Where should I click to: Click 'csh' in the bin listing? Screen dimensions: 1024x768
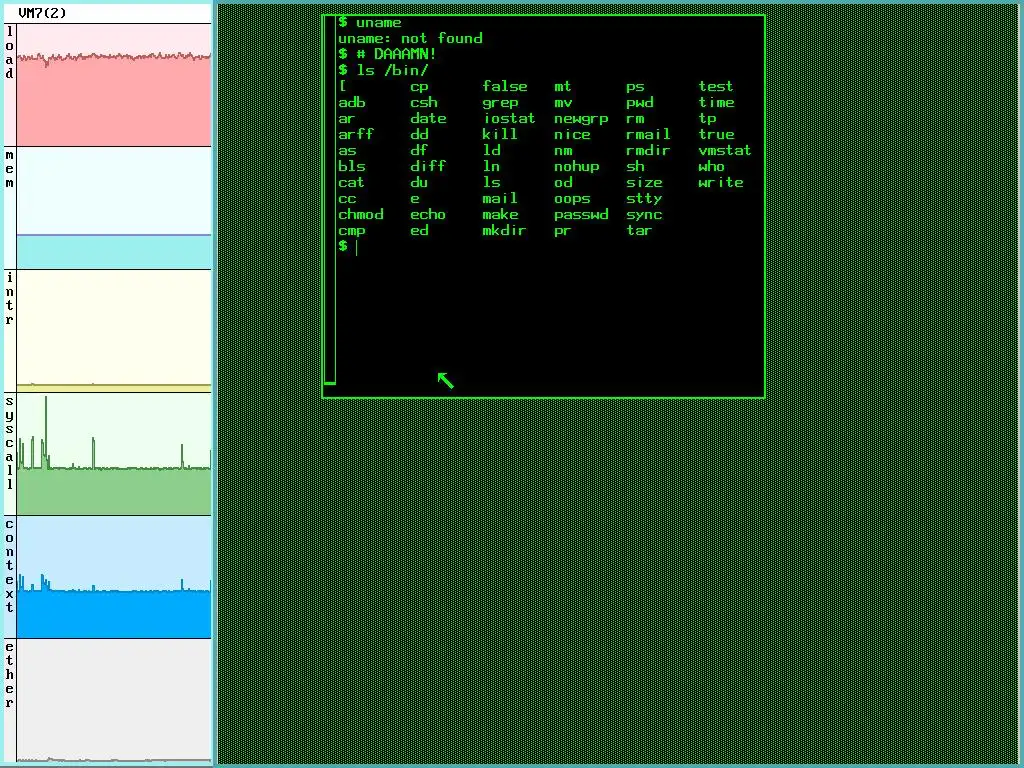[424, 103]
